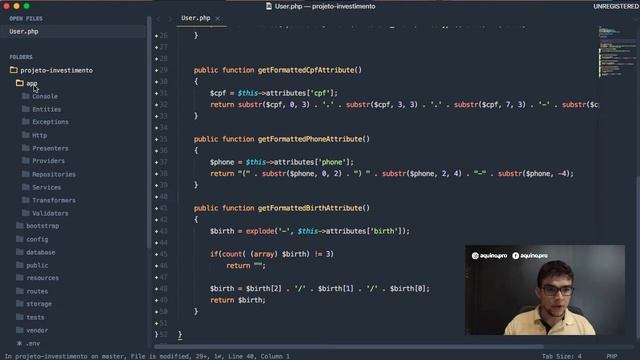Click line number 29 in the gutter

click(x=163, y=70)
